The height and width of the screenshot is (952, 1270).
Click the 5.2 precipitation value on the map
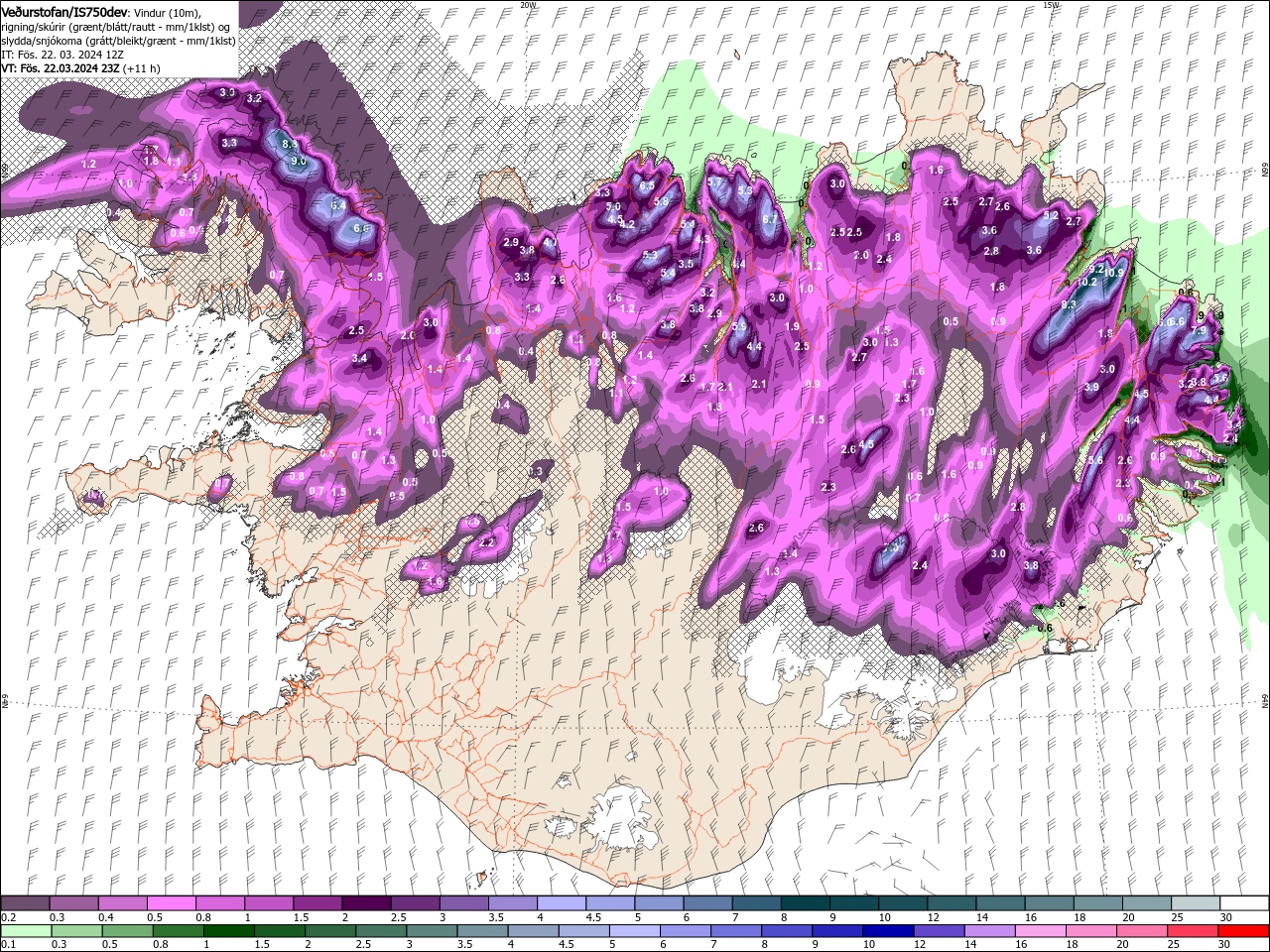point(1052,215)
